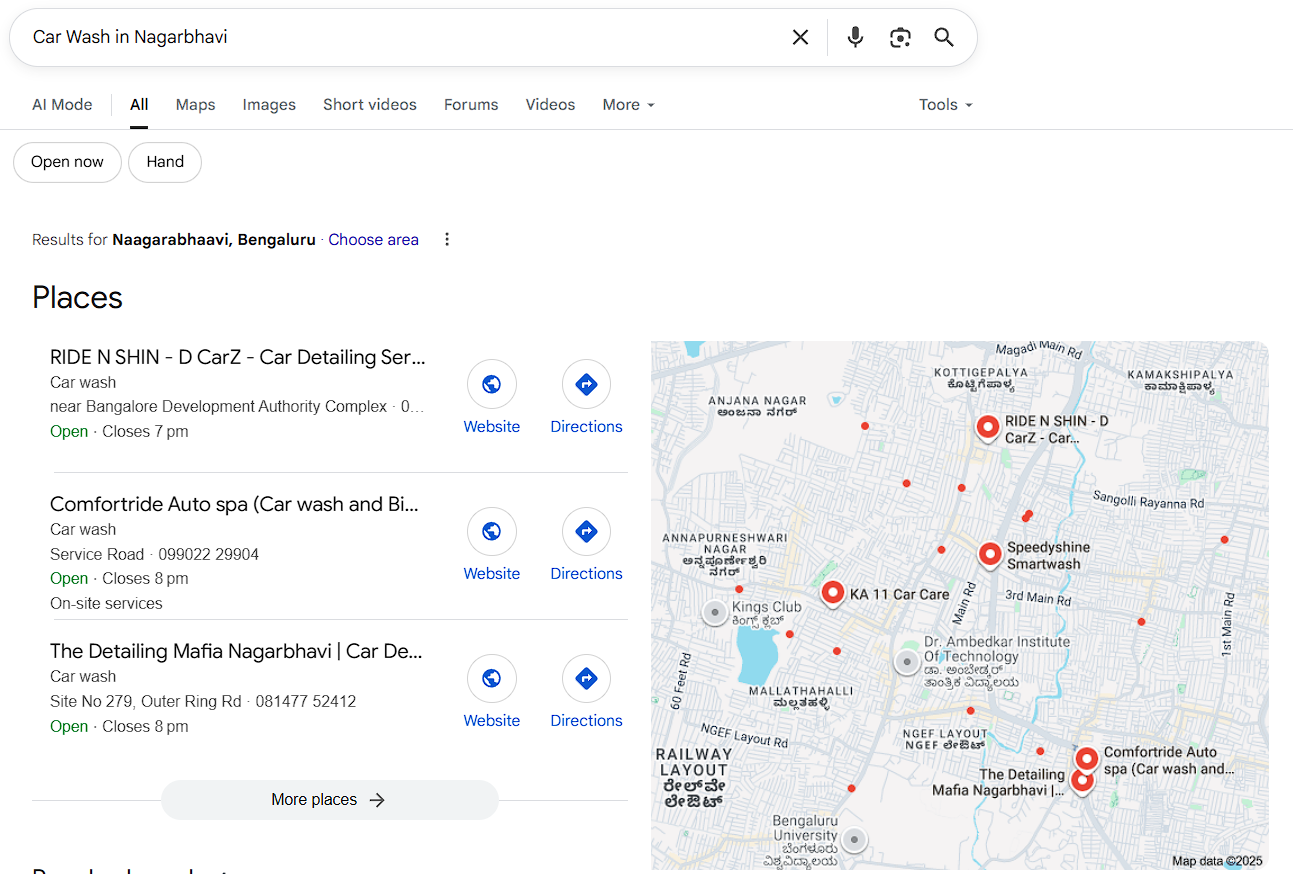The width and height of the screenshot is (1293, 874).
Task: Switch to the Images tab
Action: (269, 105)
